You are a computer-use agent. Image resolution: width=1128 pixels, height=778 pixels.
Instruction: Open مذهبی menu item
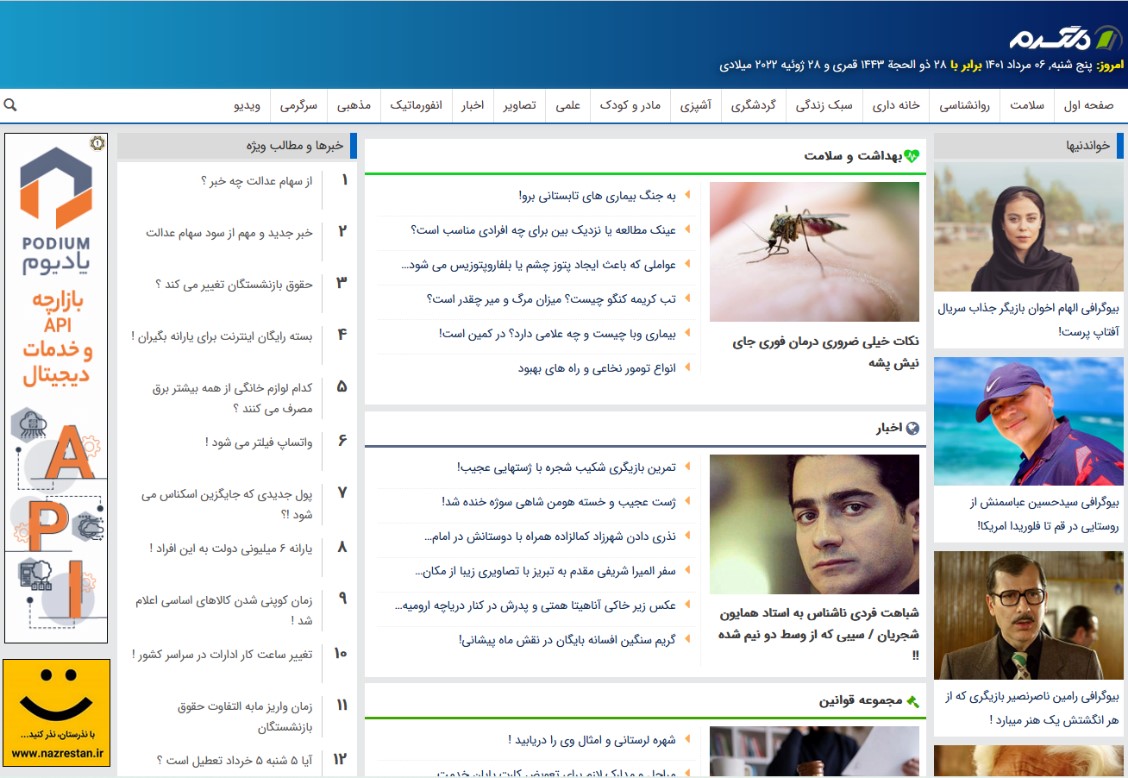pos(354,105)
